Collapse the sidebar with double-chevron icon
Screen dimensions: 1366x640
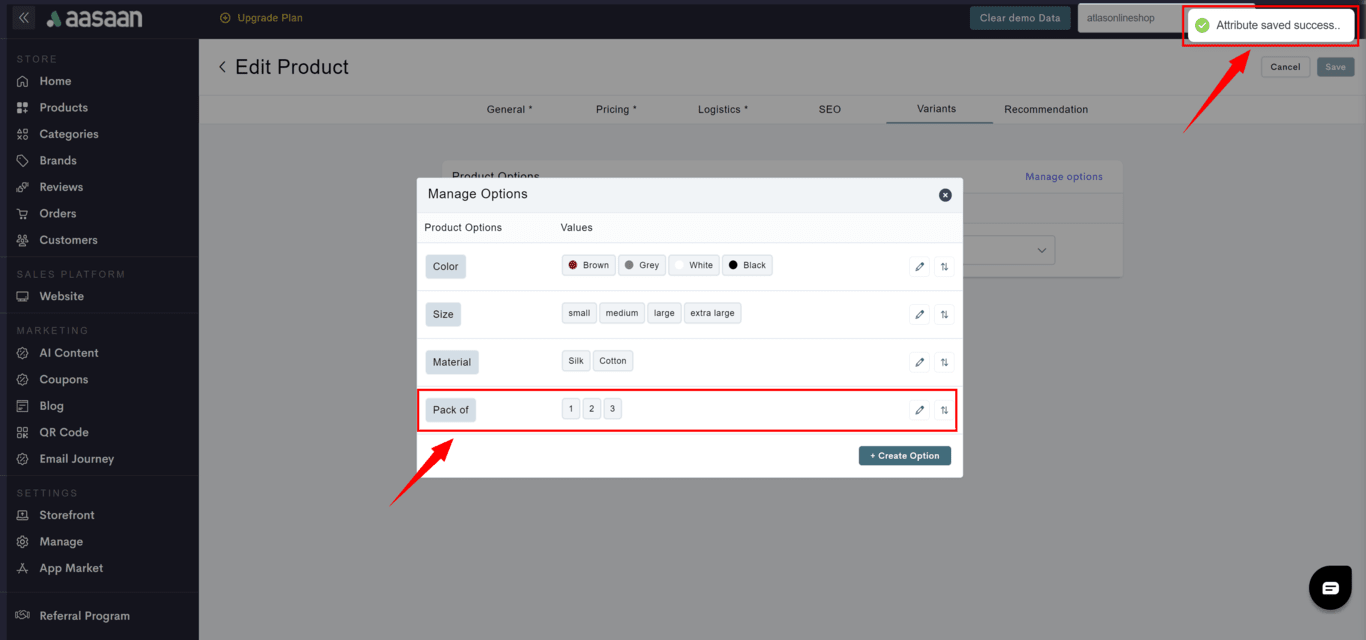[x=24, y=18]
